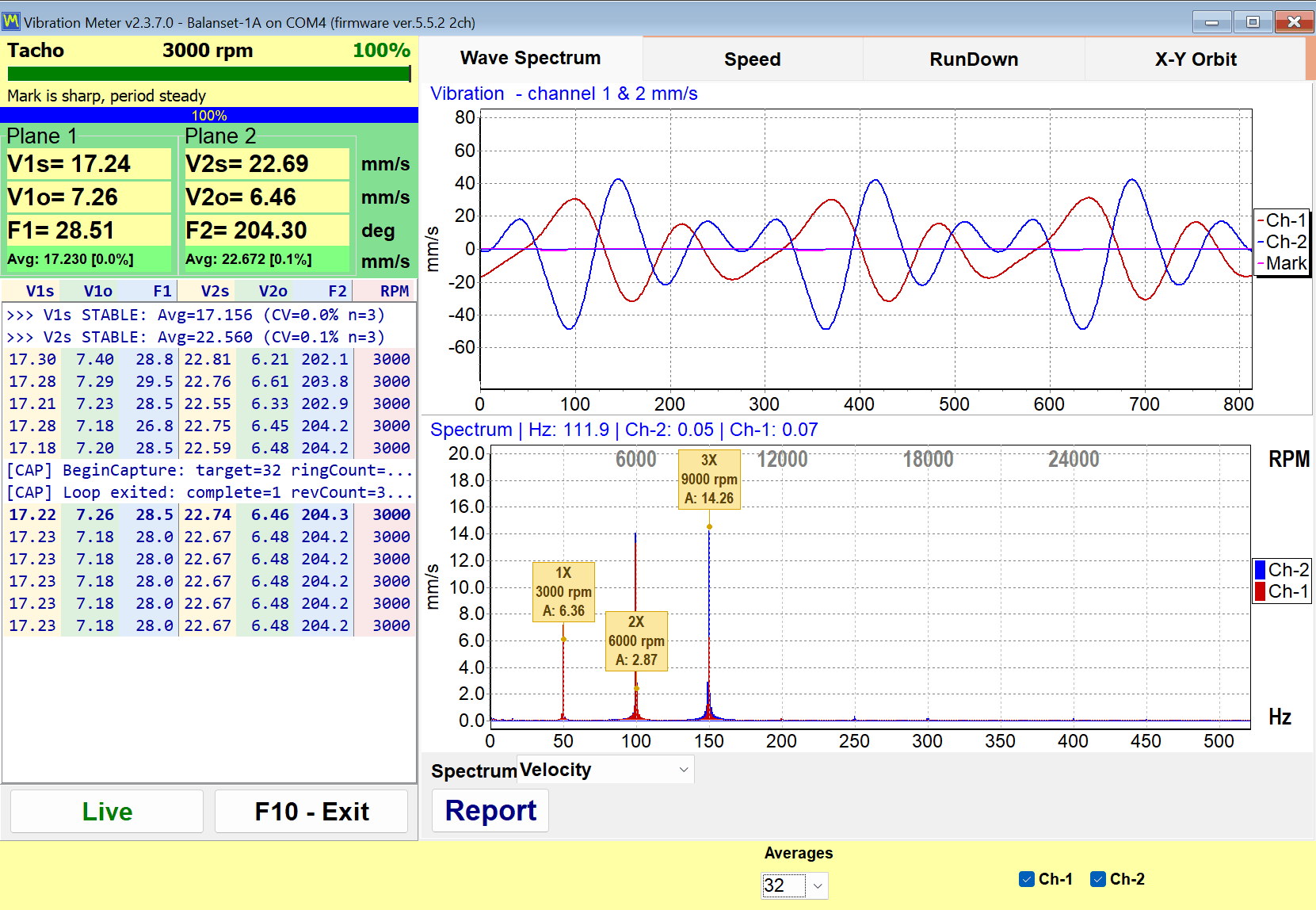The width and height of the screenshot is (1316, 910).
Task: Click the F2= 204.30 reading
Action: 266,231
